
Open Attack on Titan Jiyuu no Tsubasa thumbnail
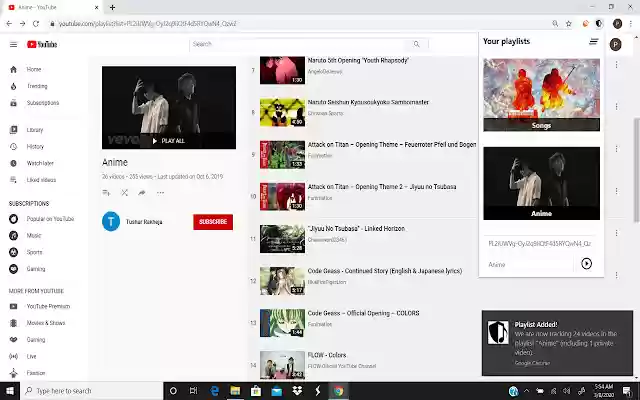(x=282, y=197)
